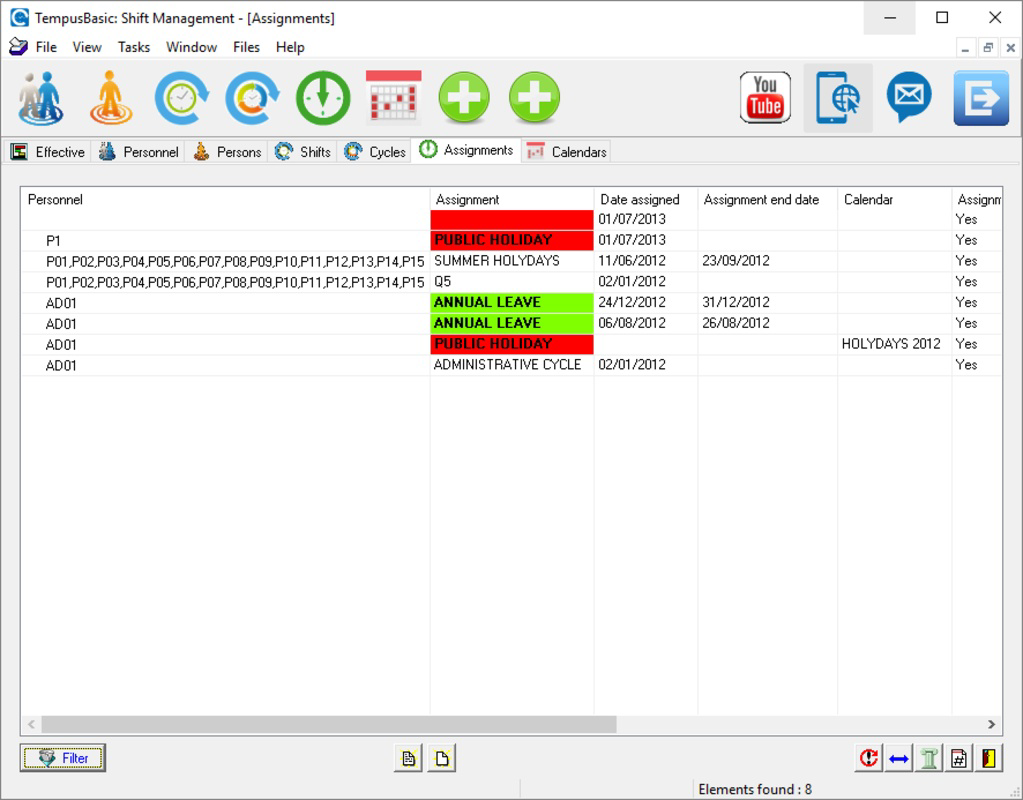The image size is (1023, 800).
Task: Open the YouTube toolbar icon
Action: tap(765, 98)
